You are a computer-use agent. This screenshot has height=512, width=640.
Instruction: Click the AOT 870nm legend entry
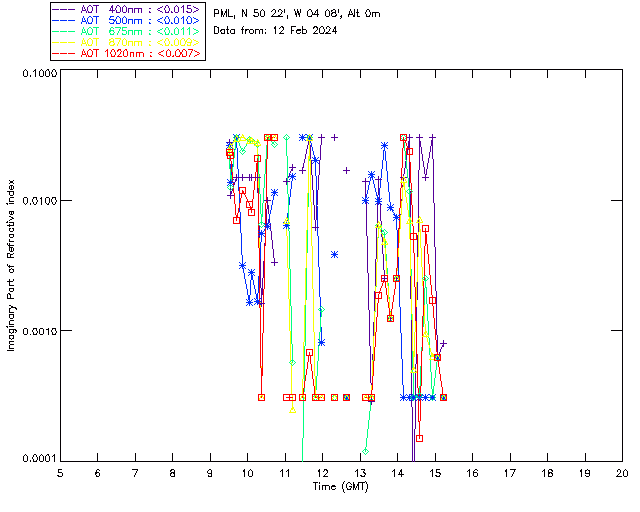click(127, 42)
